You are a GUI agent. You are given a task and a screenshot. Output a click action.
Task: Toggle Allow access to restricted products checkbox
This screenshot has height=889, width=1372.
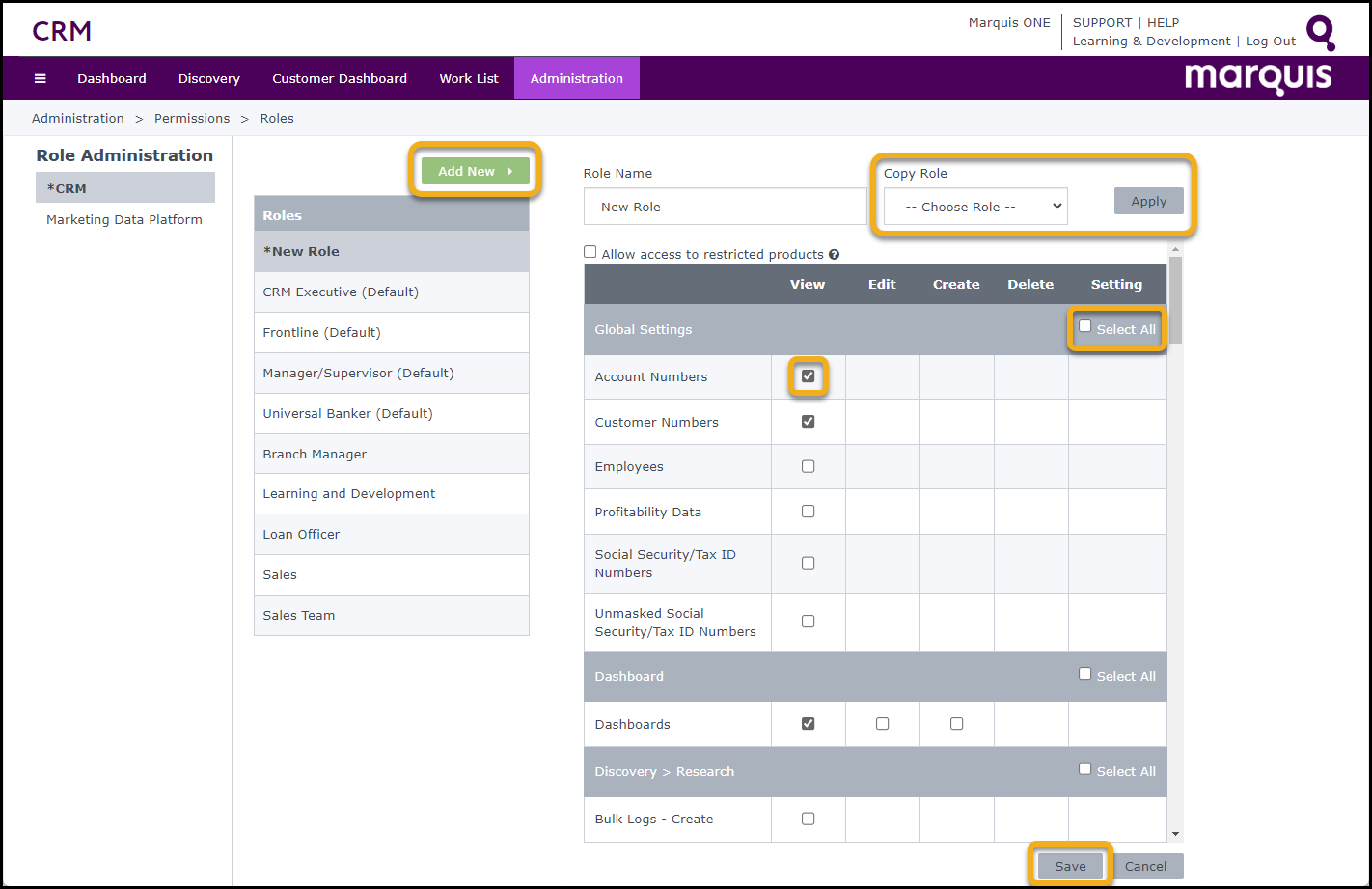point(590,252)
